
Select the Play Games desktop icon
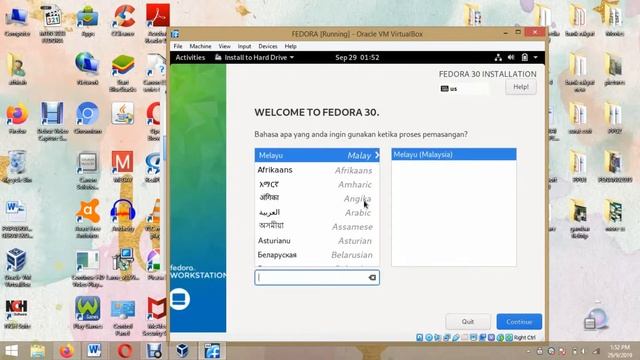point(87,313)
